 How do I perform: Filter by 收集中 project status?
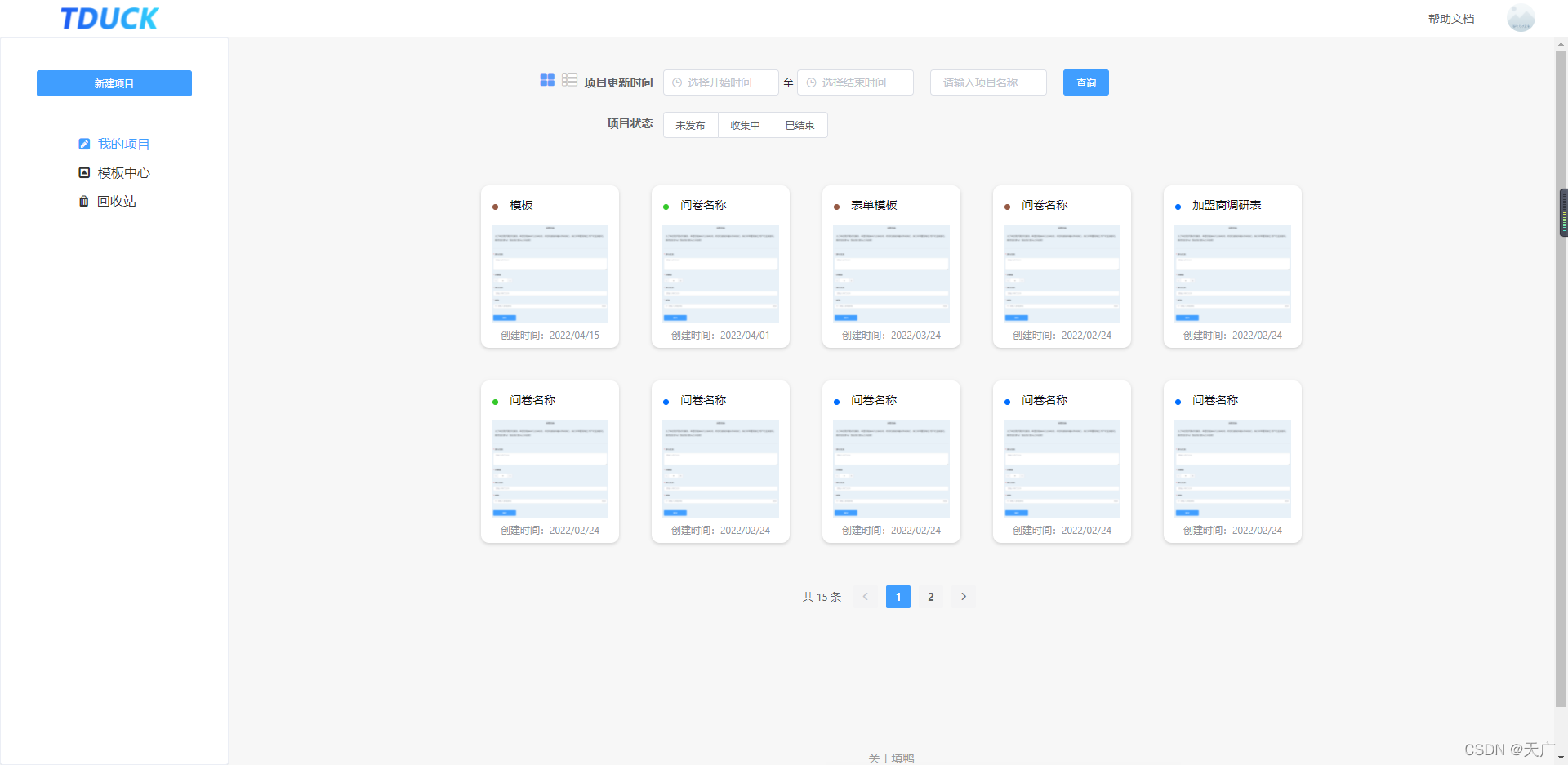click(745, 126)
